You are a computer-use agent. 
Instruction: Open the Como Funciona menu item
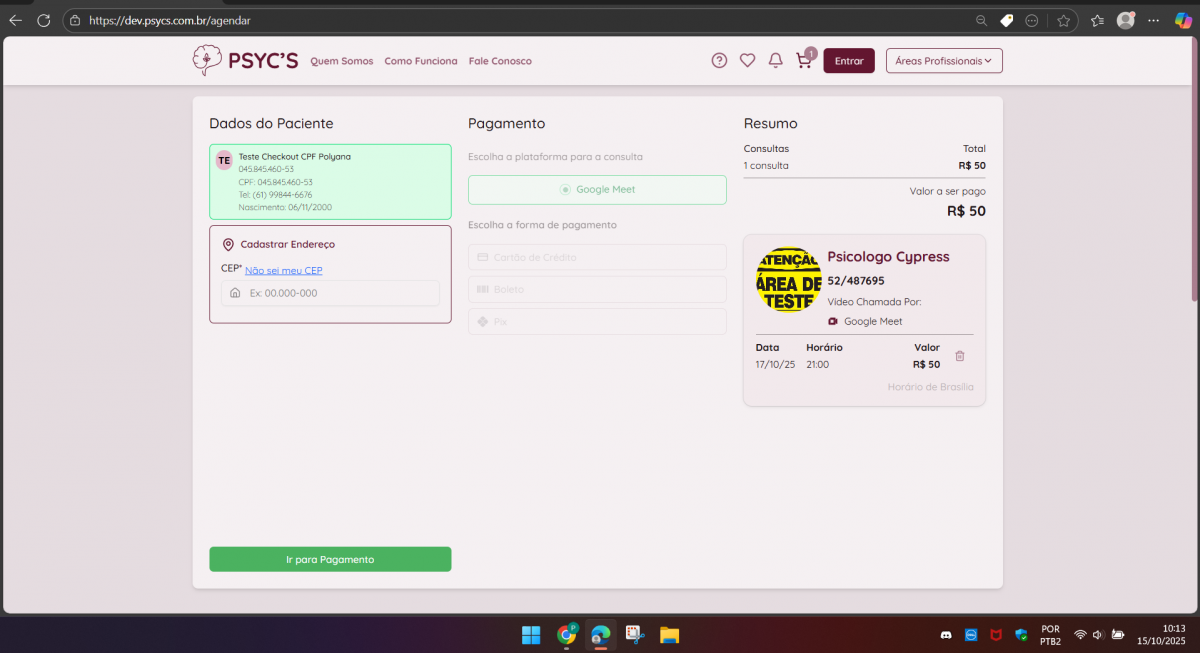420,61
